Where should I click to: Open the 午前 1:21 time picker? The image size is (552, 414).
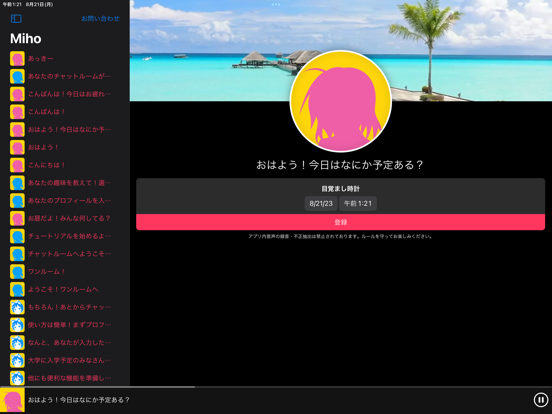pyautogui.click(x=358, y=203)
